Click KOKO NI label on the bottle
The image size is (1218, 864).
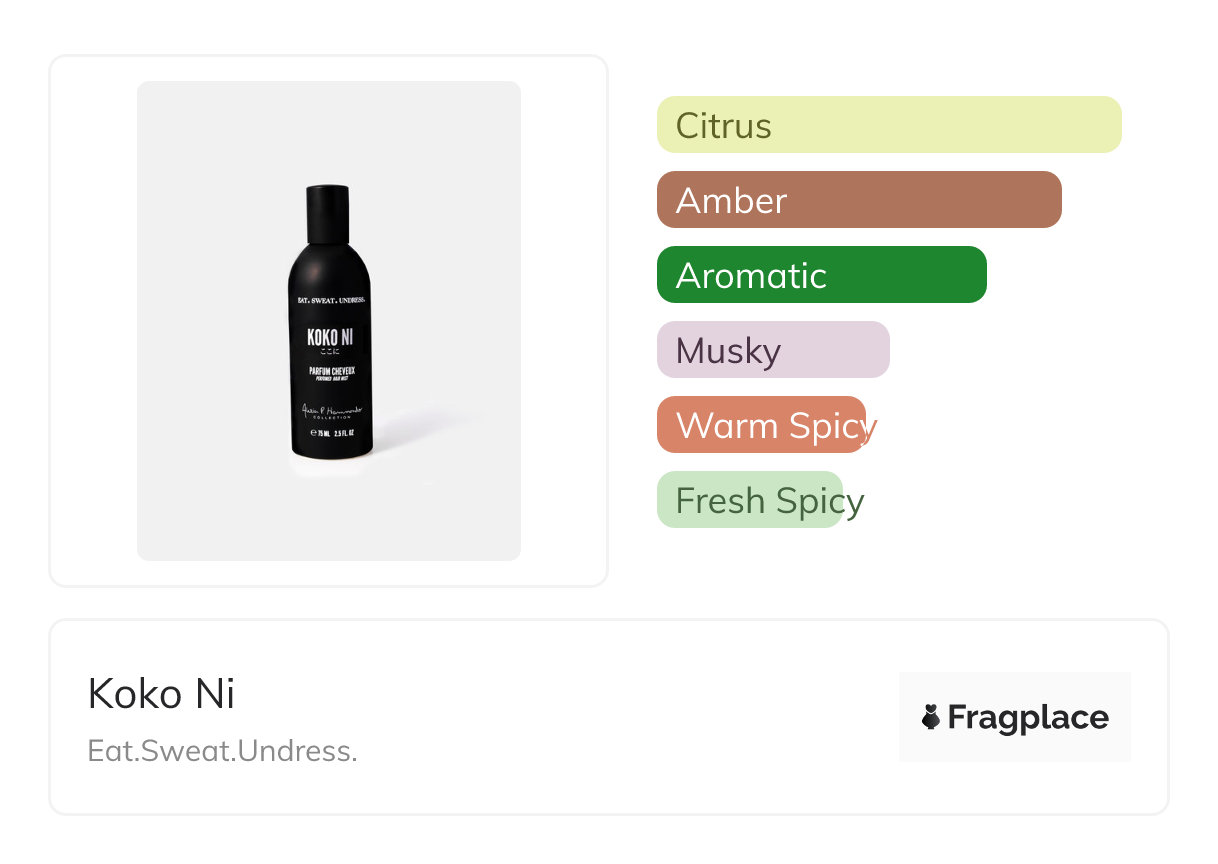(x=330, y=336)
